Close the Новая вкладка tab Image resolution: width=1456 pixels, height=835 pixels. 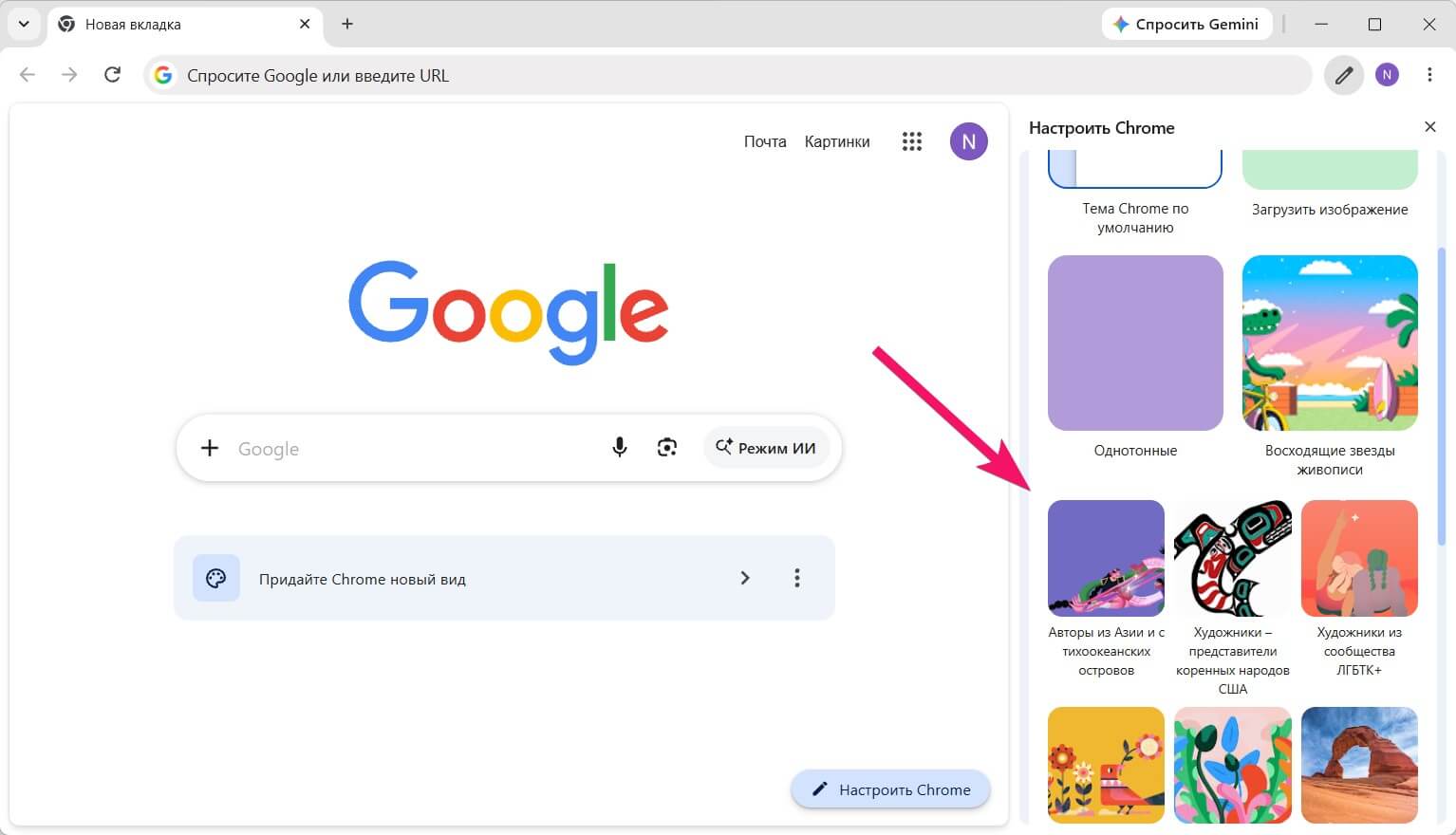pyautogui.click(x=305, y=24)
